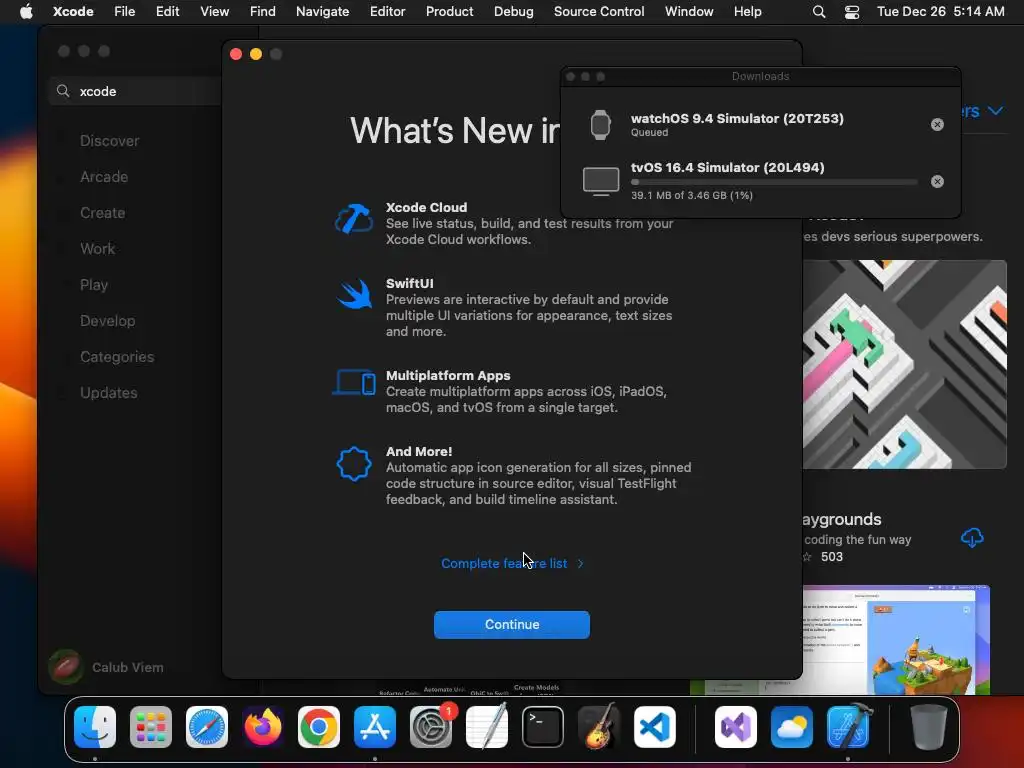The image size is (1024, 768).
Task: Select Work in App Store sidebar
Action: tap(97, 248)
